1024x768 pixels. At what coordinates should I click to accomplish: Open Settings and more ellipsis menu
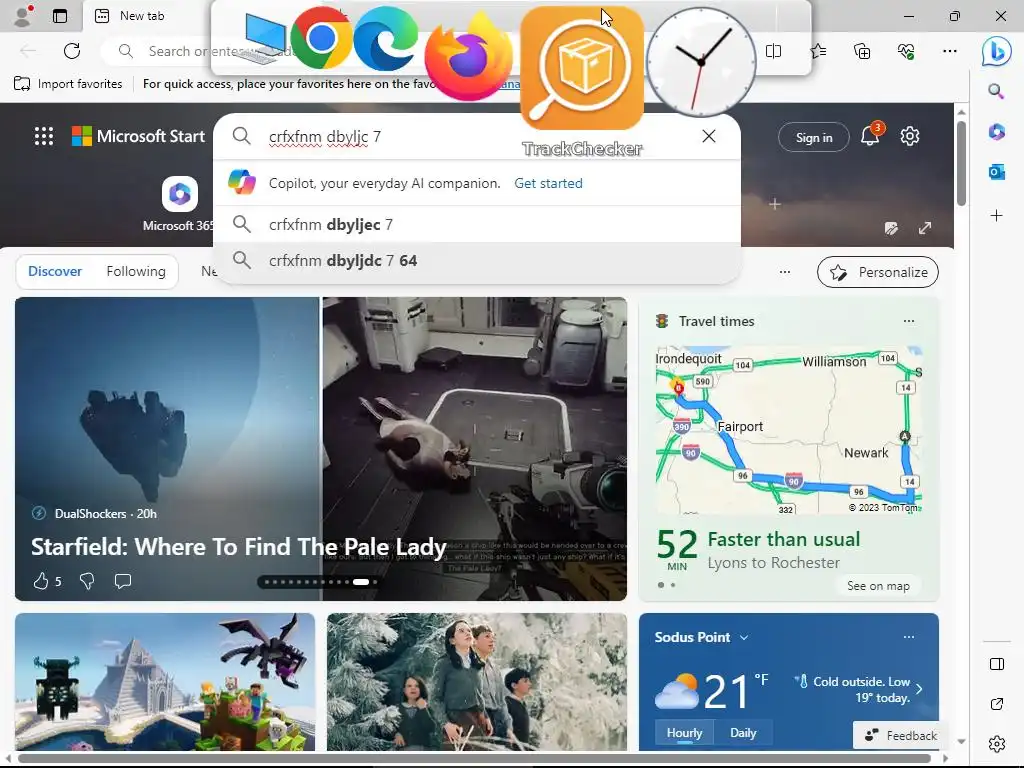(x=950, y=51)
